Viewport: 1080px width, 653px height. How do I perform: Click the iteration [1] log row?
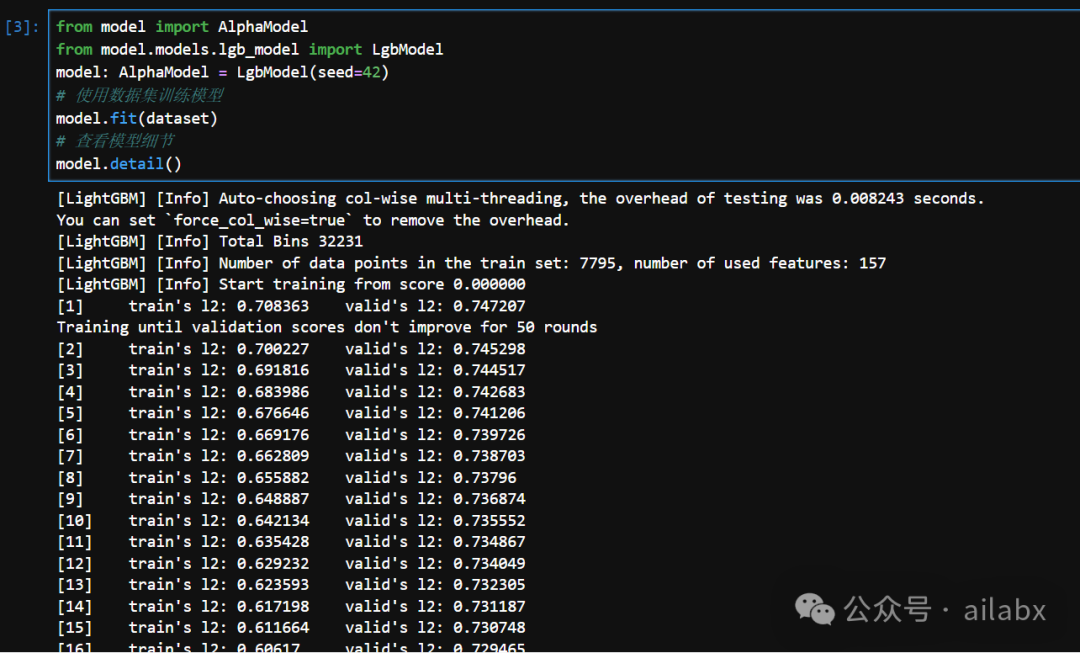click(291, 306)
